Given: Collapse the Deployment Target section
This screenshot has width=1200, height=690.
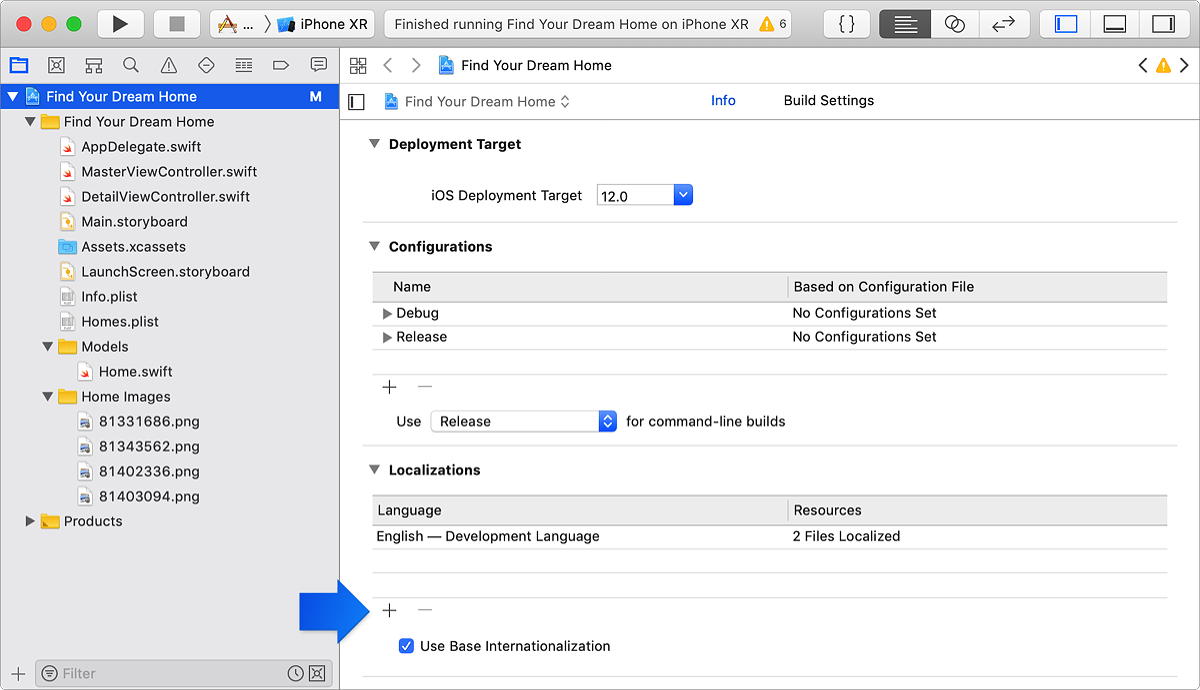Looking at the screenshot, I should click(x=374, y=144).
